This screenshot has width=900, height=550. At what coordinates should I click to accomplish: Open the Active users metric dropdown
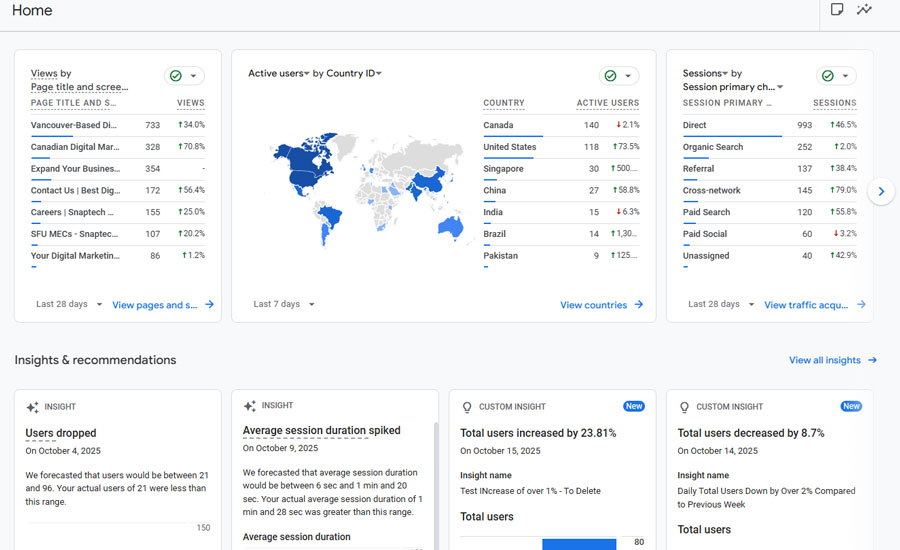[x=278, y=73]
